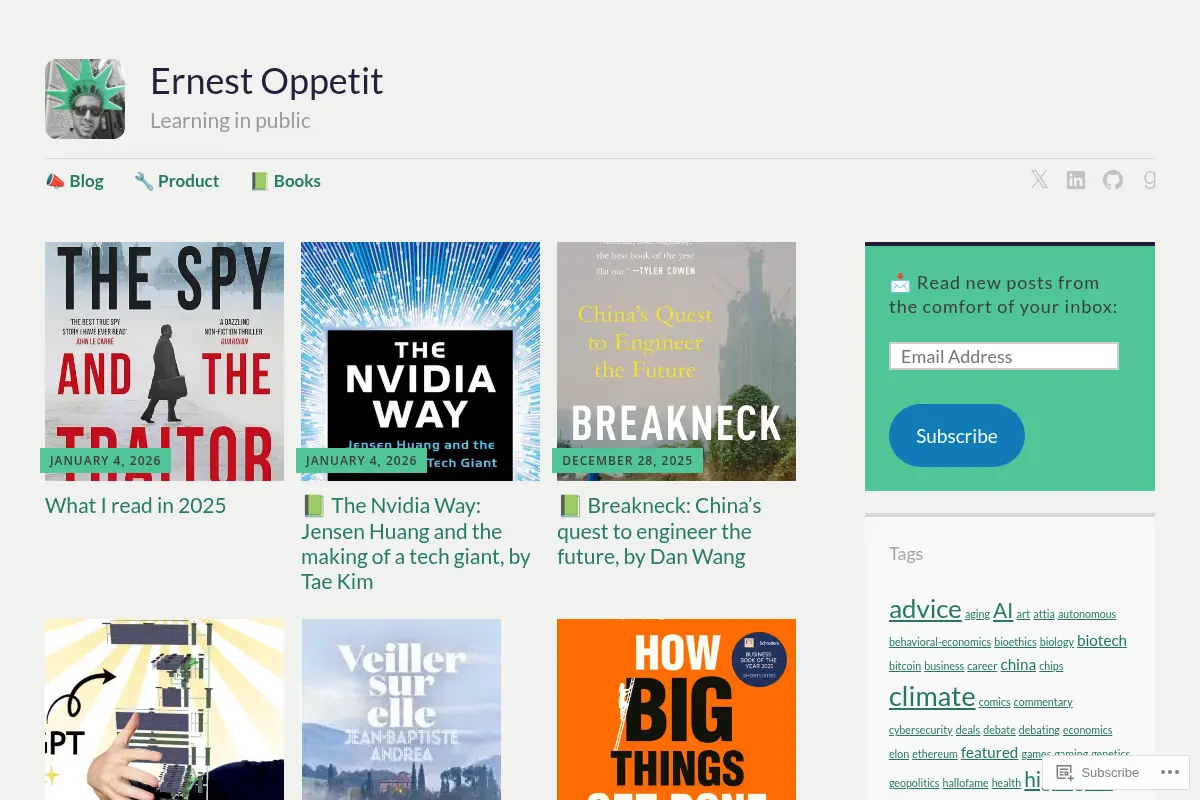Click the Statue of Liberty avatar image
The width and height of the screenshot is (1200, 800).
point(85,99)
